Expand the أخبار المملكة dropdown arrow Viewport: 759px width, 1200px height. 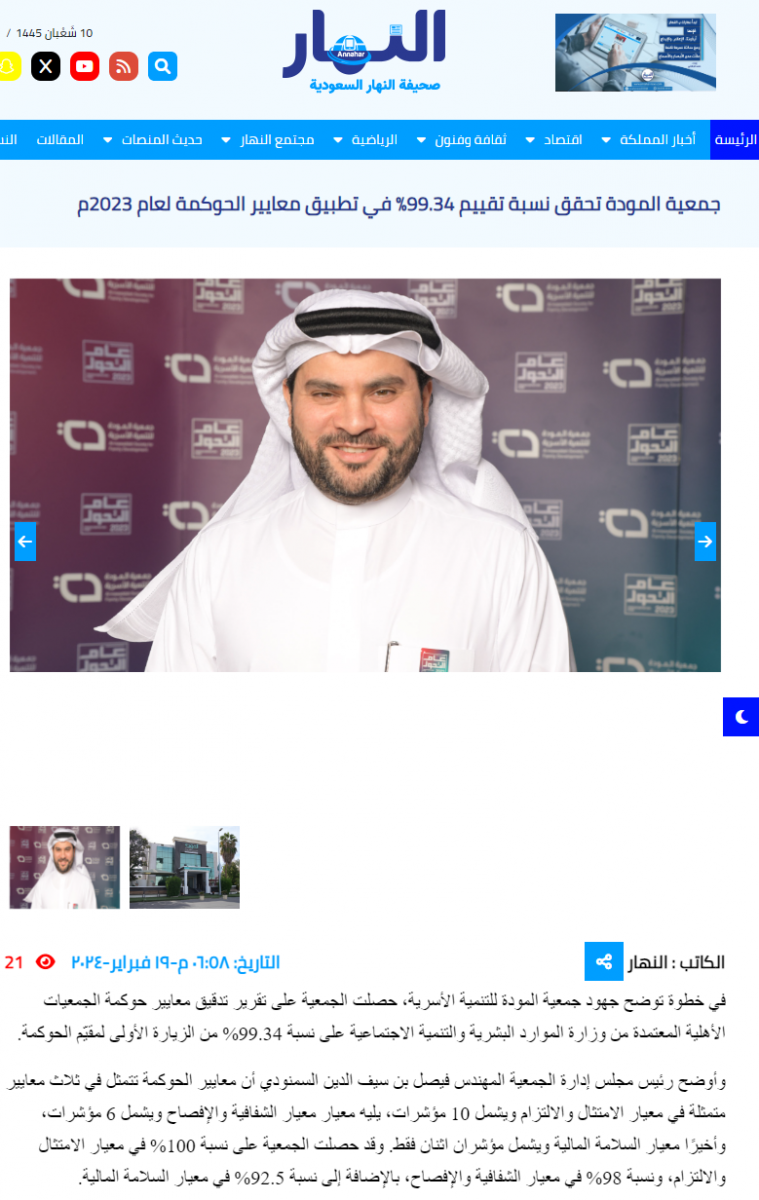[606, 140]
